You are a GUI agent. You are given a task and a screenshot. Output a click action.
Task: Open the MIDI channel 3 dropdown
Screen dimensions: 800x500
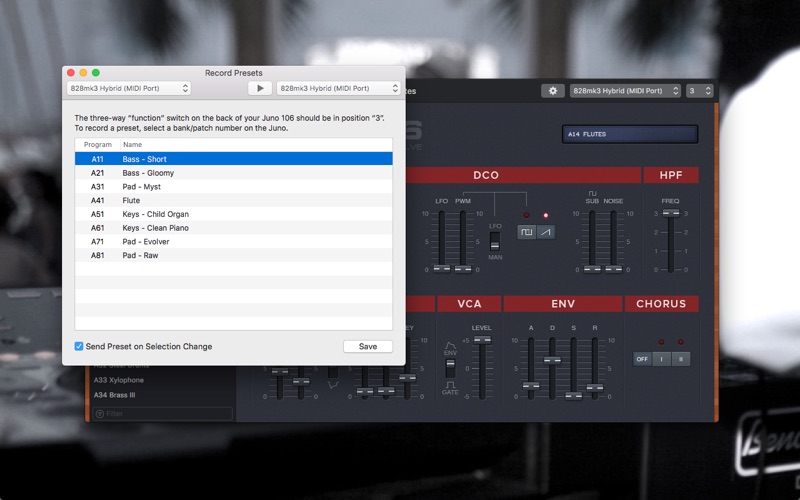(700, 91)
